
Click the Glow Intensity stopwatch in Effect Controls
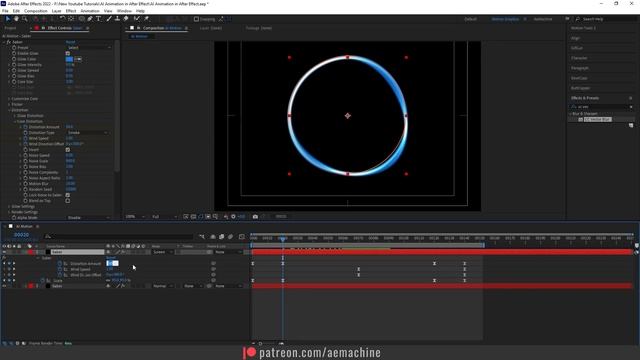pos(14,65)
